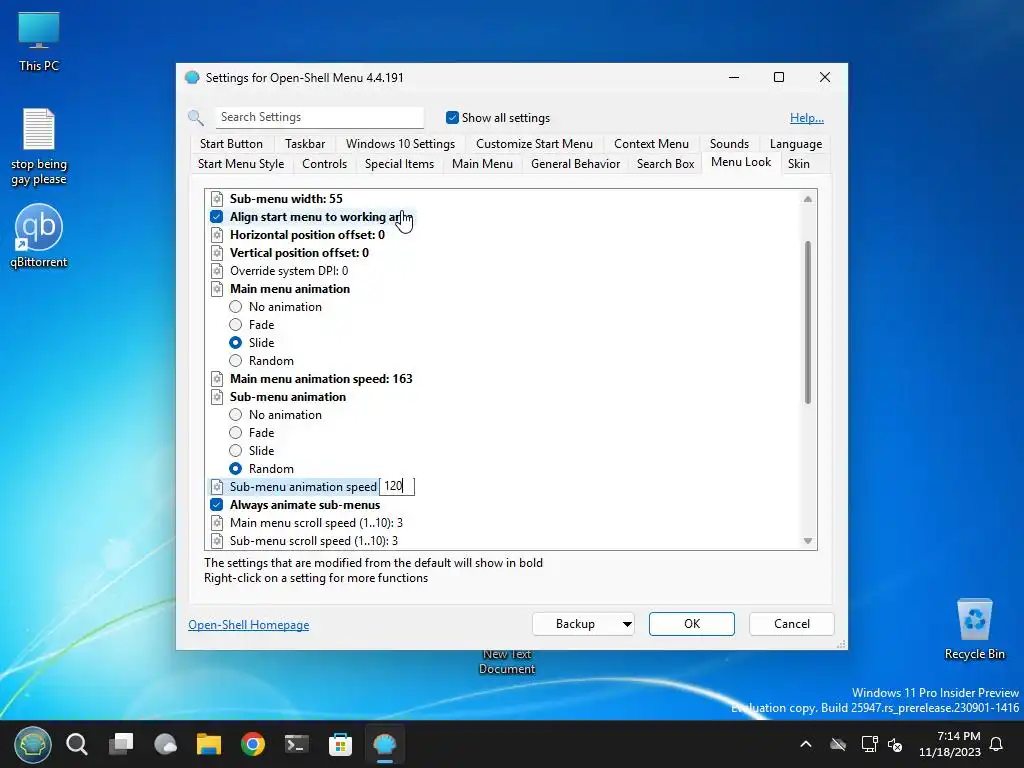Open the Terminal taskbar icon

(x=296, y=744)
